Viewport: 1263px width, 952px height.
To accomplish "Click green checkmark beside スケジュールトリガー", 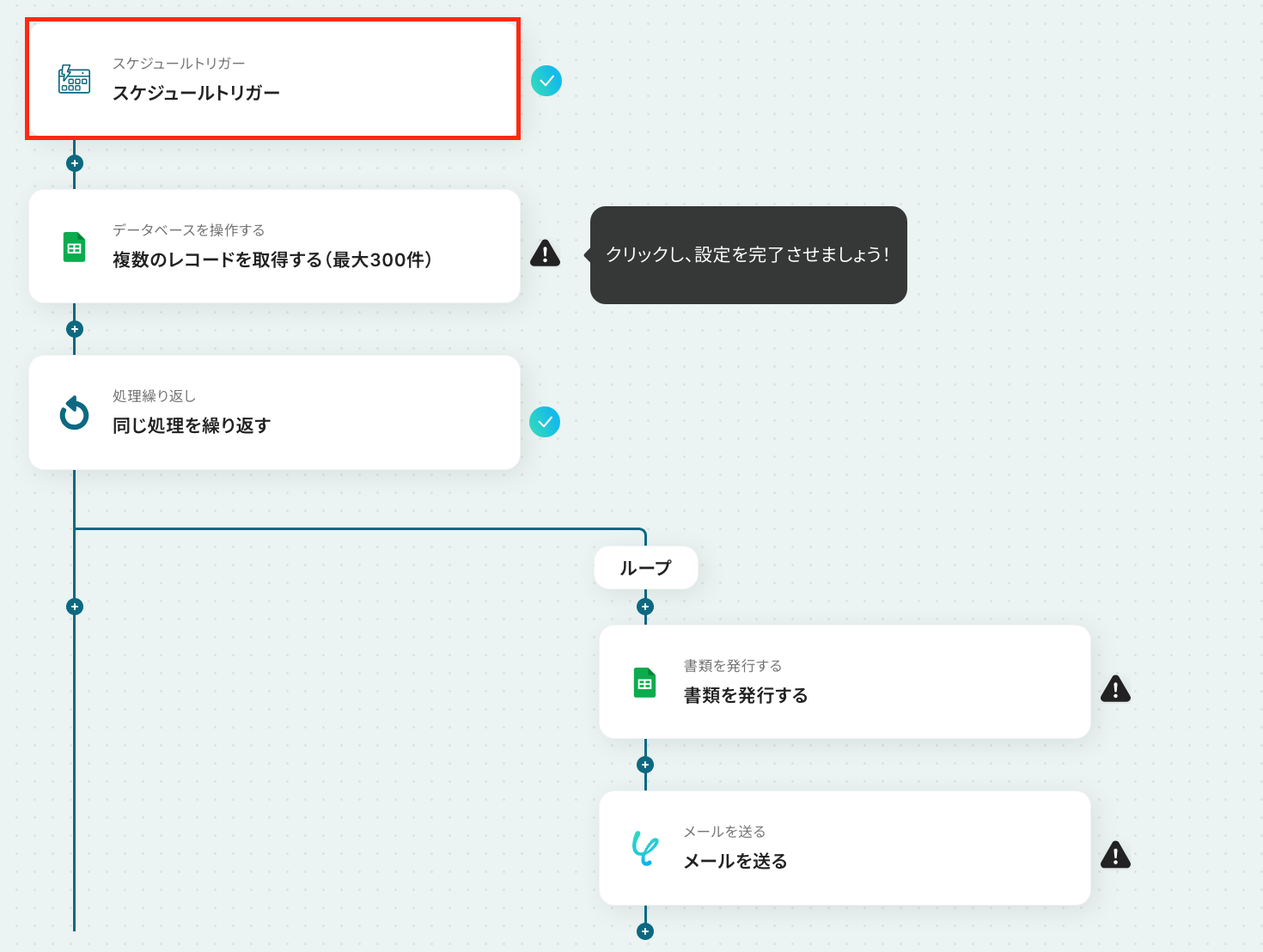I will 546,81.
